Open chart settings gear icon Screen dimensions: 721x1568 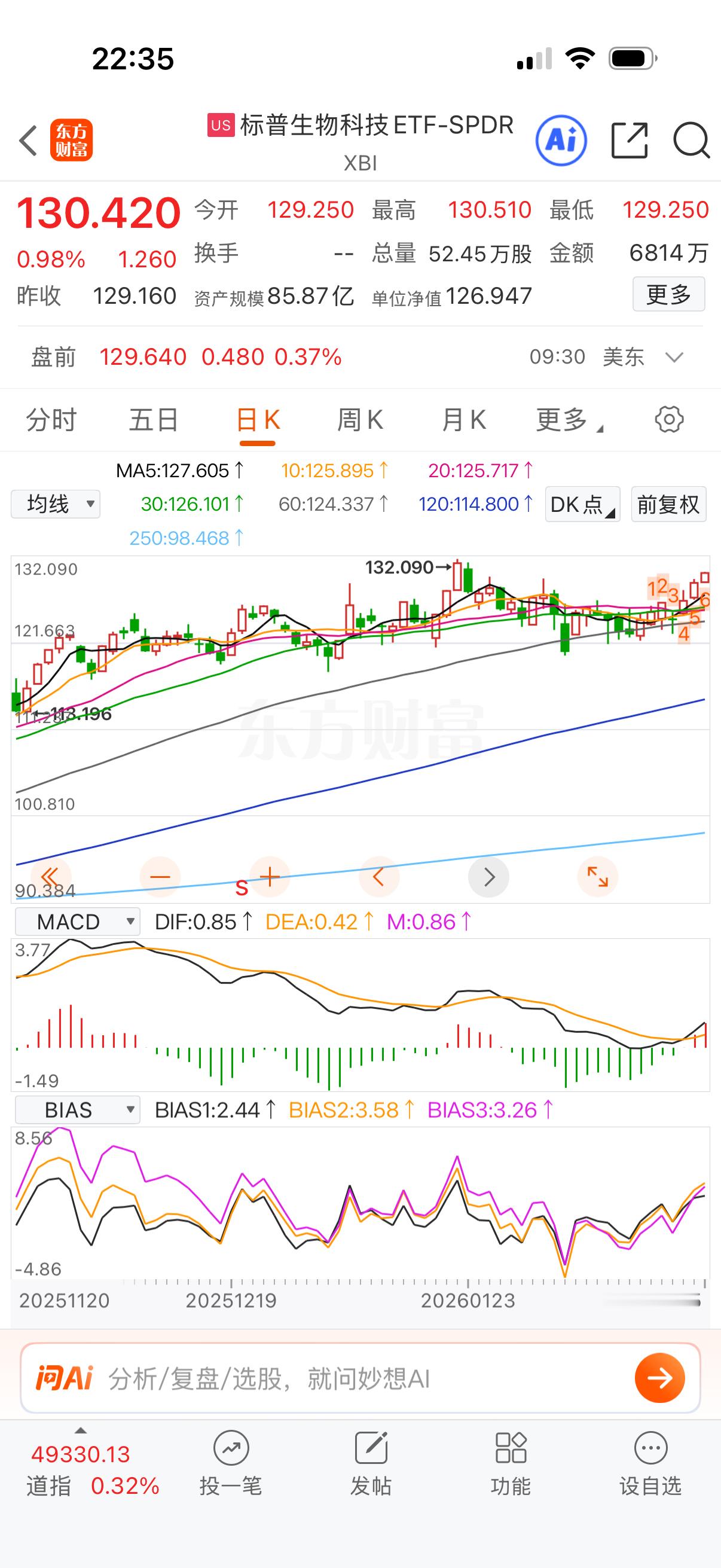[669, 419]
